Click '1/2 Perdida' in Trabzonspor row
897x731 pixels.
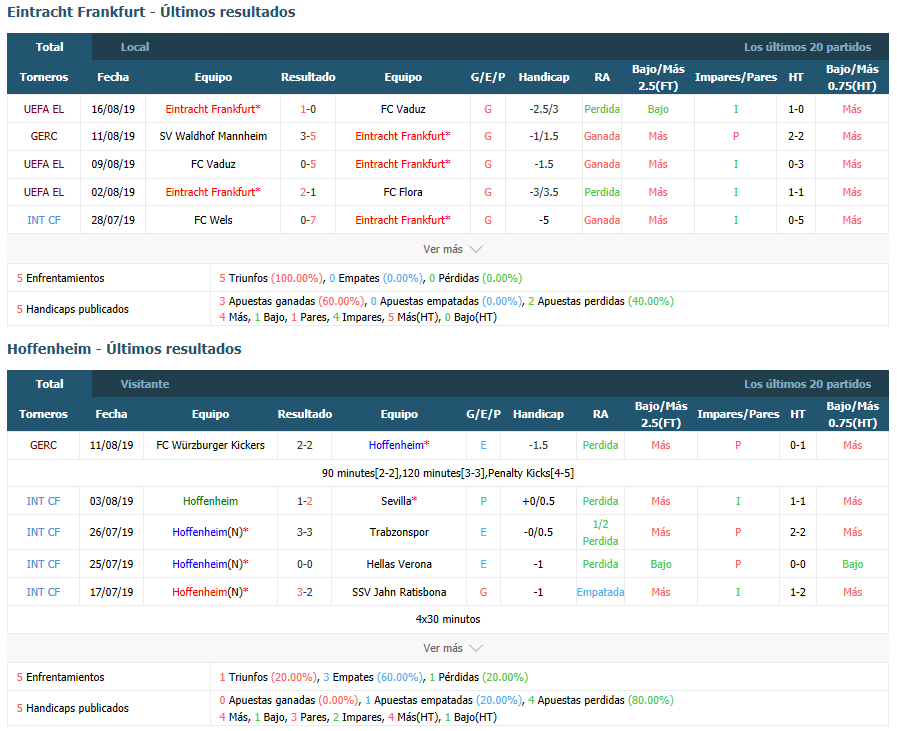(600, 533)
